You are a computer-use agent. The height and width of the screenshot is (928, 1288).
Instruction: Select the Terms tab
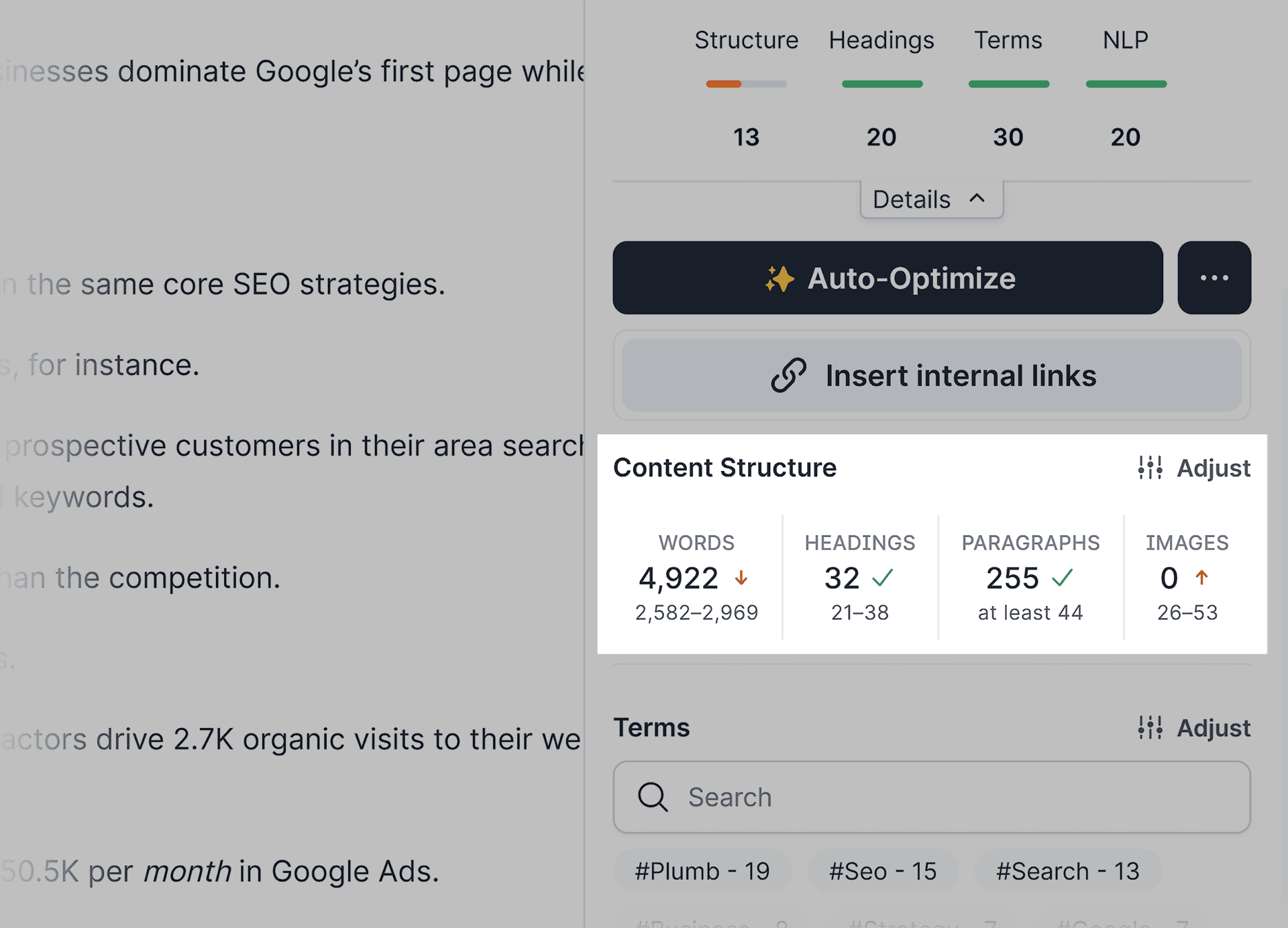click(1008, 40)
